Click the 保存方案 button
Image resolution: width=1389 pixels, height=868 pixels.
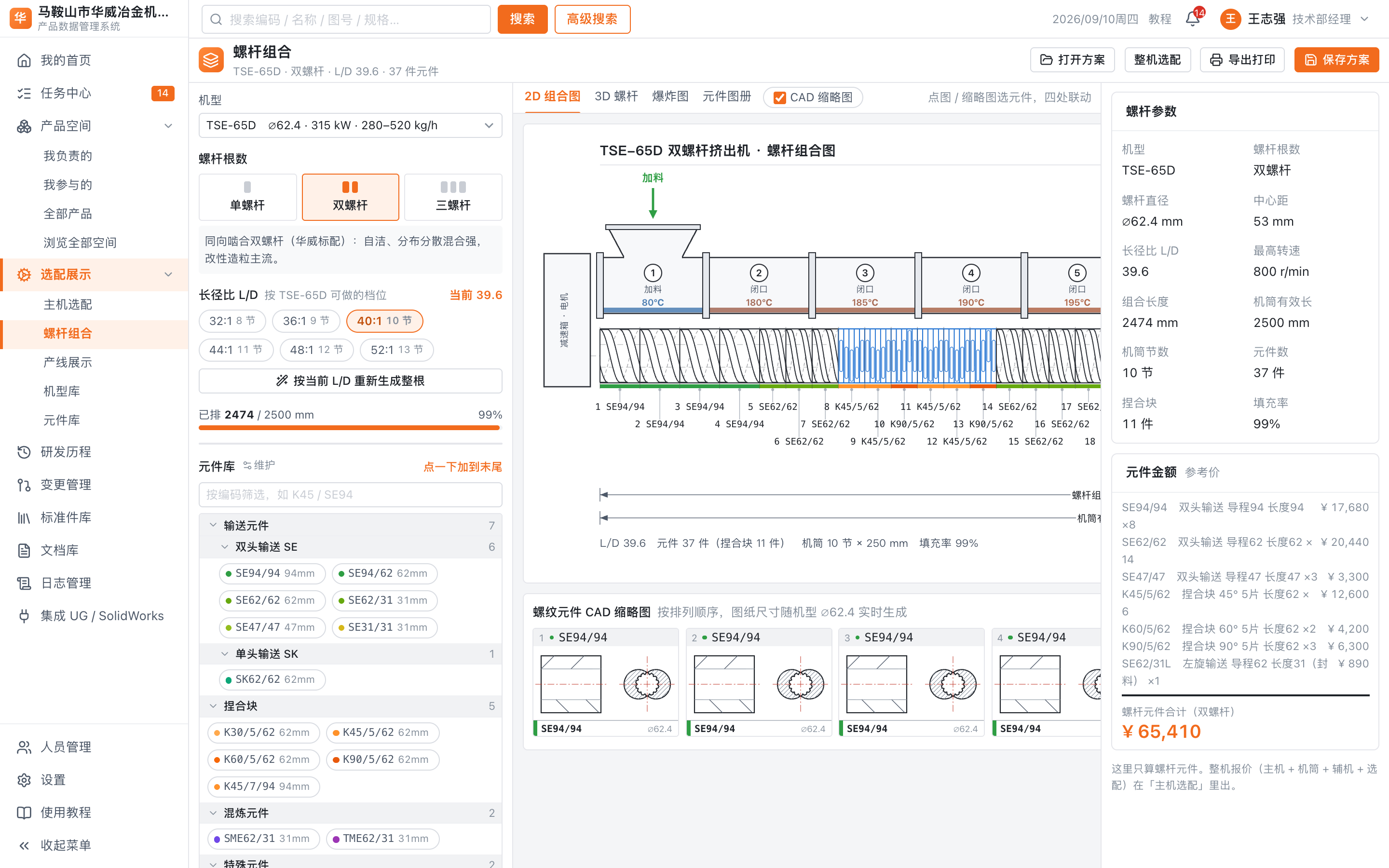coord(1336,60)
